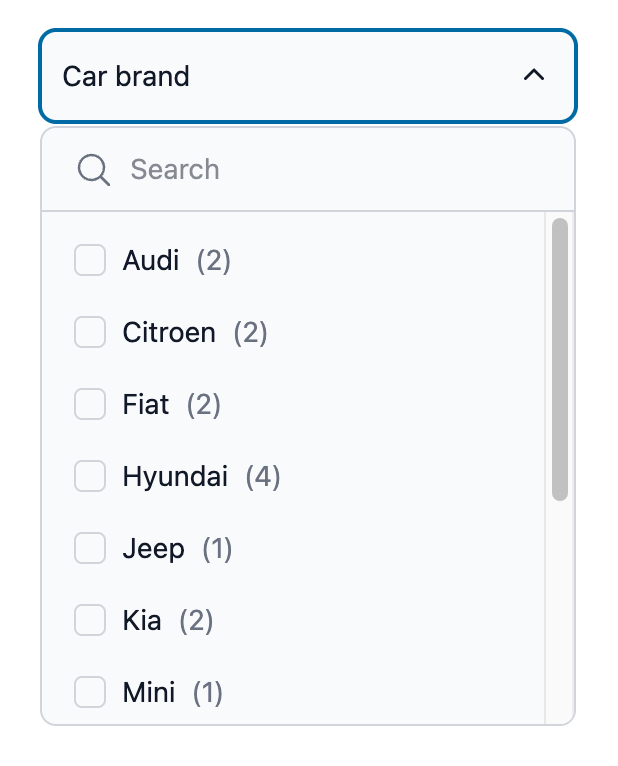Select the Hyundai option label
Viewport: 618px width, 766px height.
(x=175, y=477)
